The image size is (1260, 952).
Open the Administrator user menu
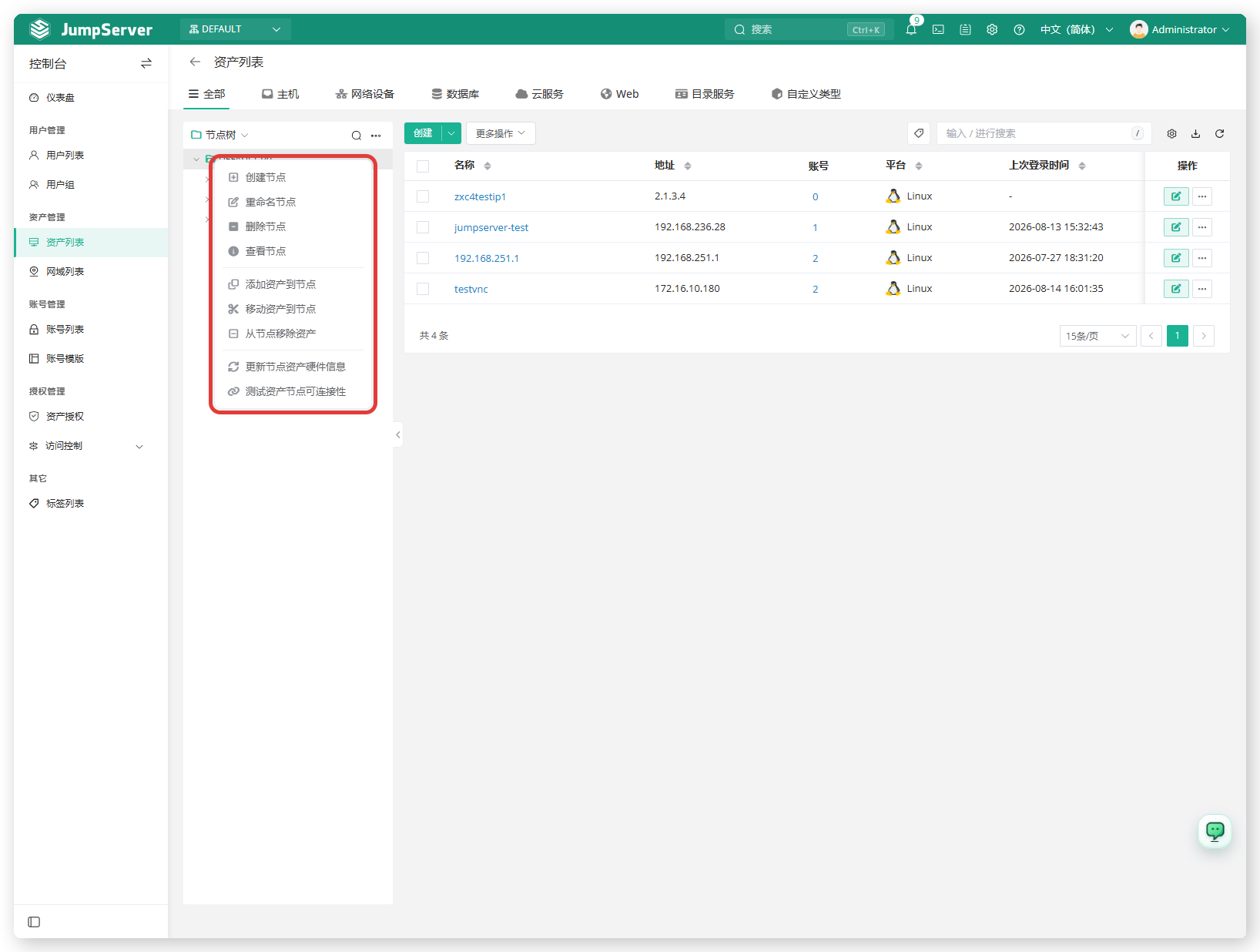pyautogui.click(x=1179, y=29)
